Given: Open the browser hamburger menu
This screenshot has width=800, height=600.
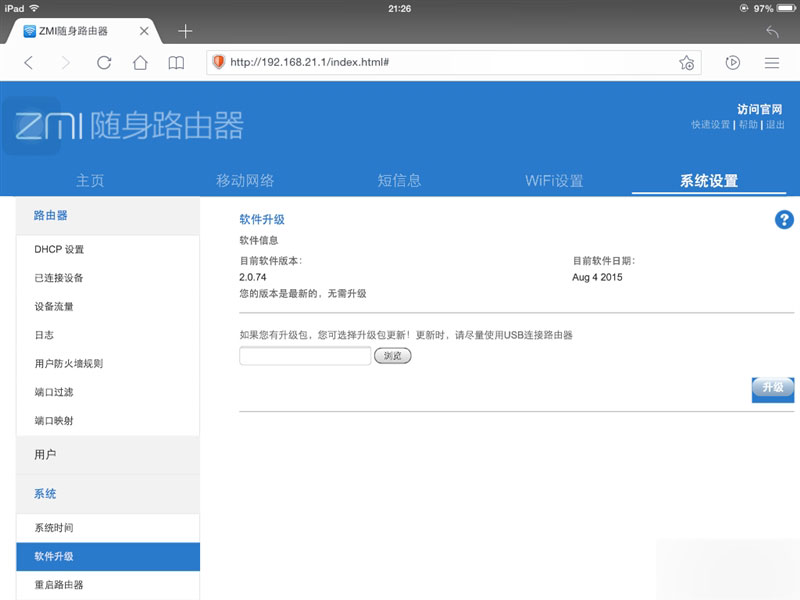Looking at the screenshot, I should point(773,61).
